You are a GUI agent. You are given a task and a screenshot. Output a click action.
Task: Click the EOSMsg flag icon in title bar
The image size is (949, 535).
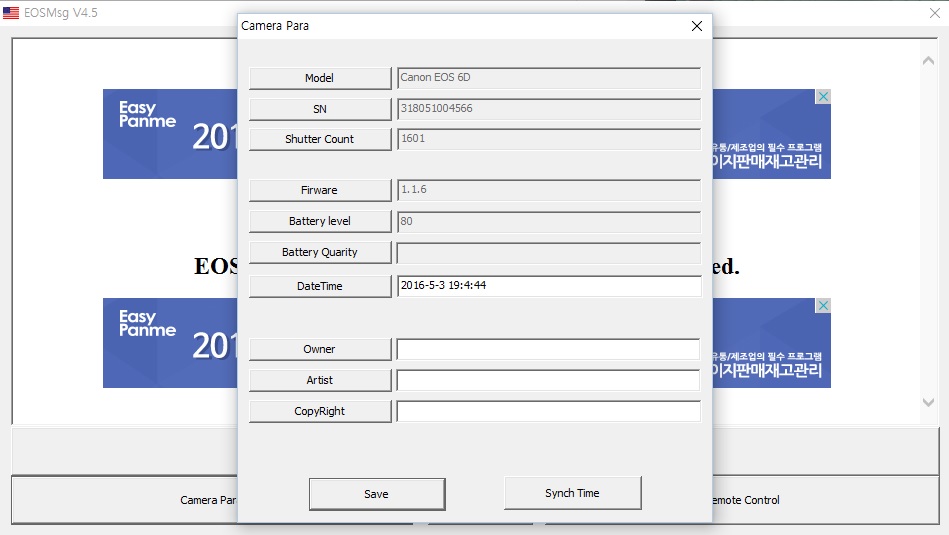tap(11, 13)
